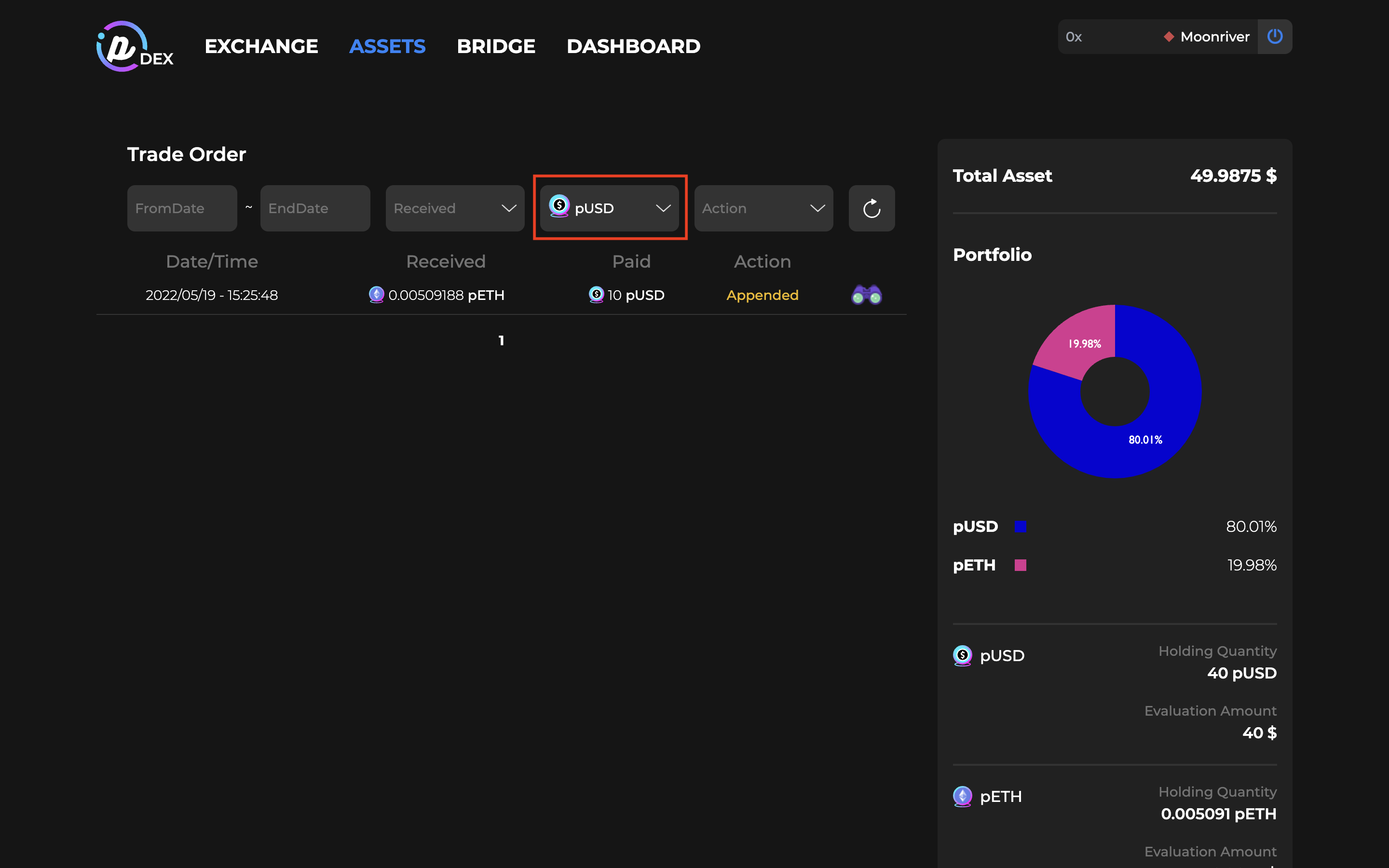This screenshot has height=868, width=1389.
Task: Open the EXCHANGE page
Action: (x=261, y=46)
